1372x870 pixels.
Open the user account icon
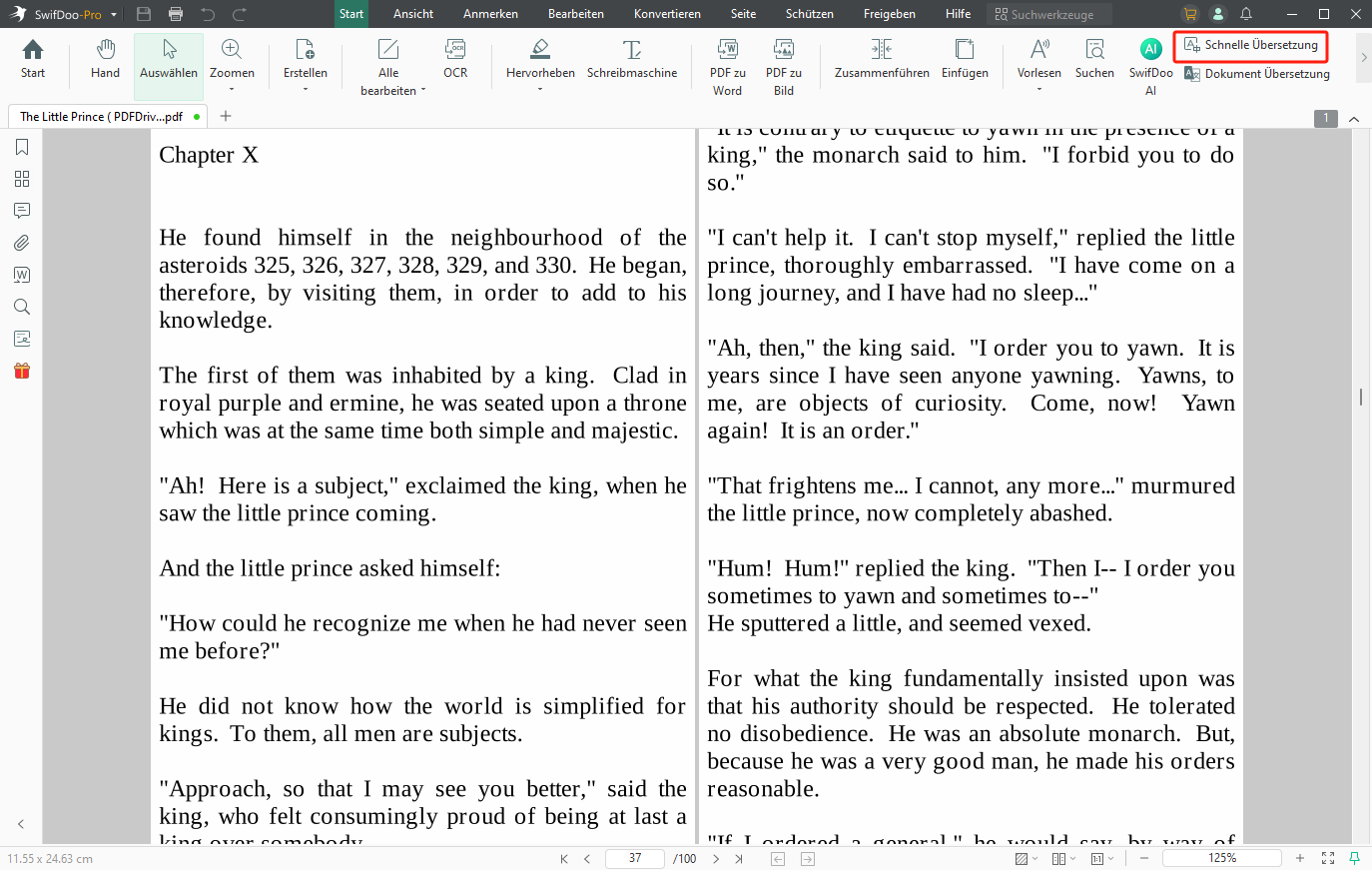tap(1218, 14)
